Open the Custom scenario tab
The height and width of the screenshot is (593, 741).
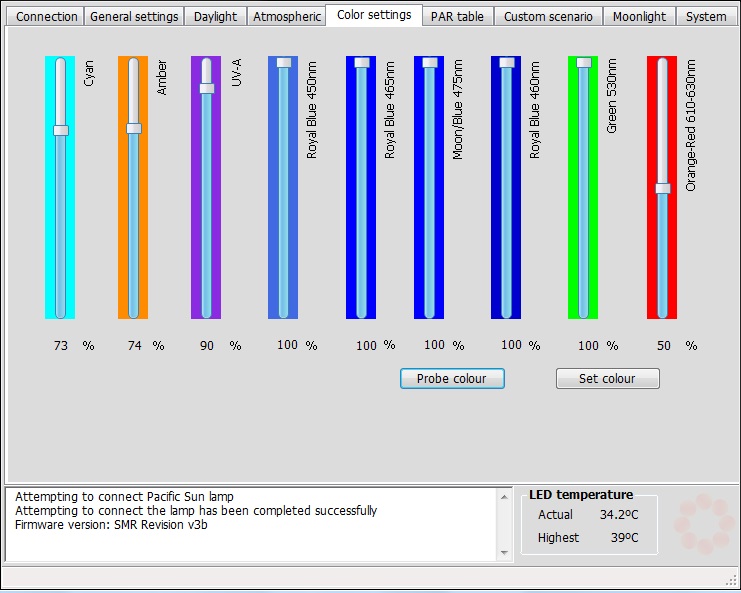tap(548, 17)
